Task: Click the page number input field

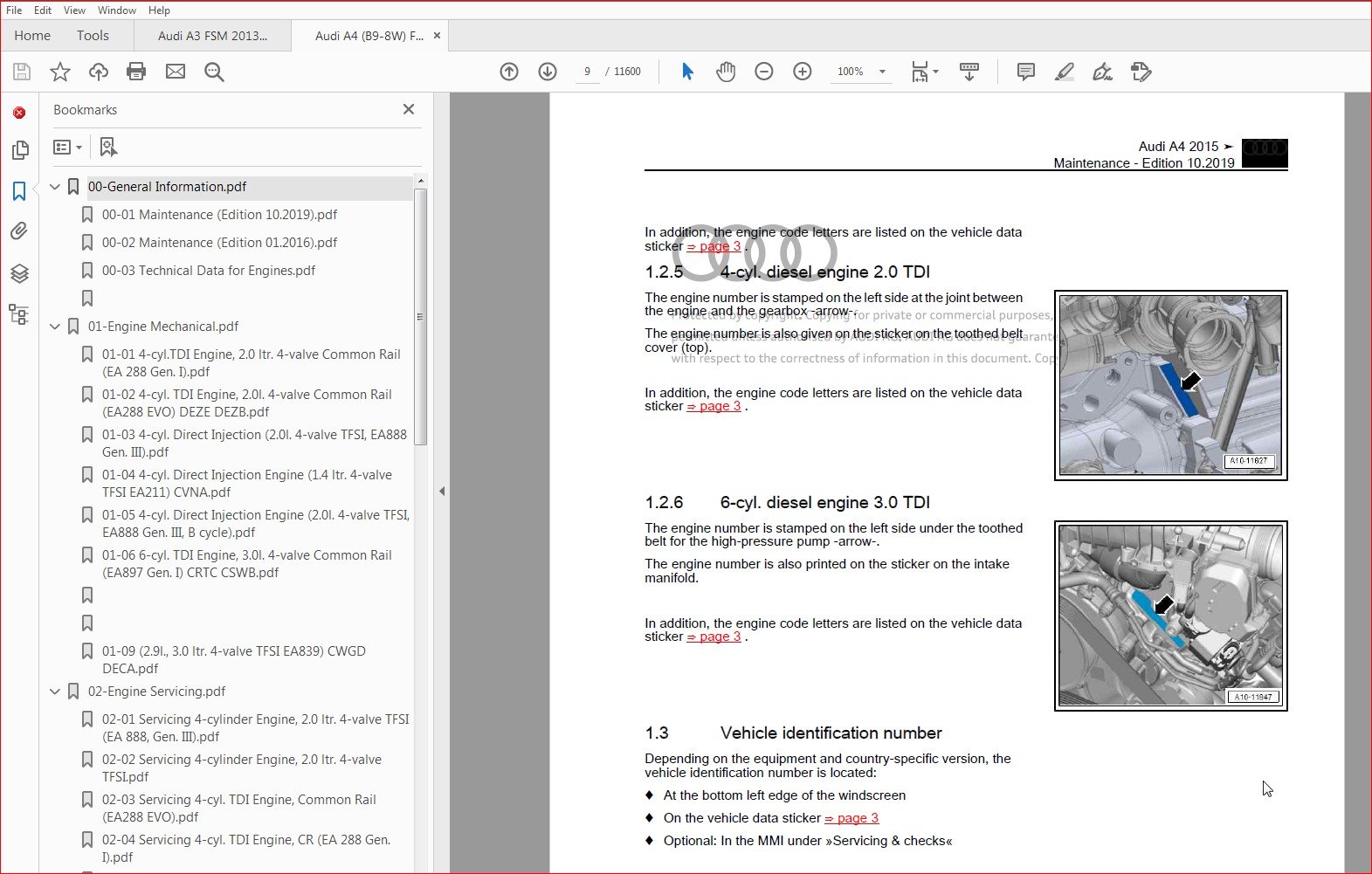Action: tap(587, 72)
